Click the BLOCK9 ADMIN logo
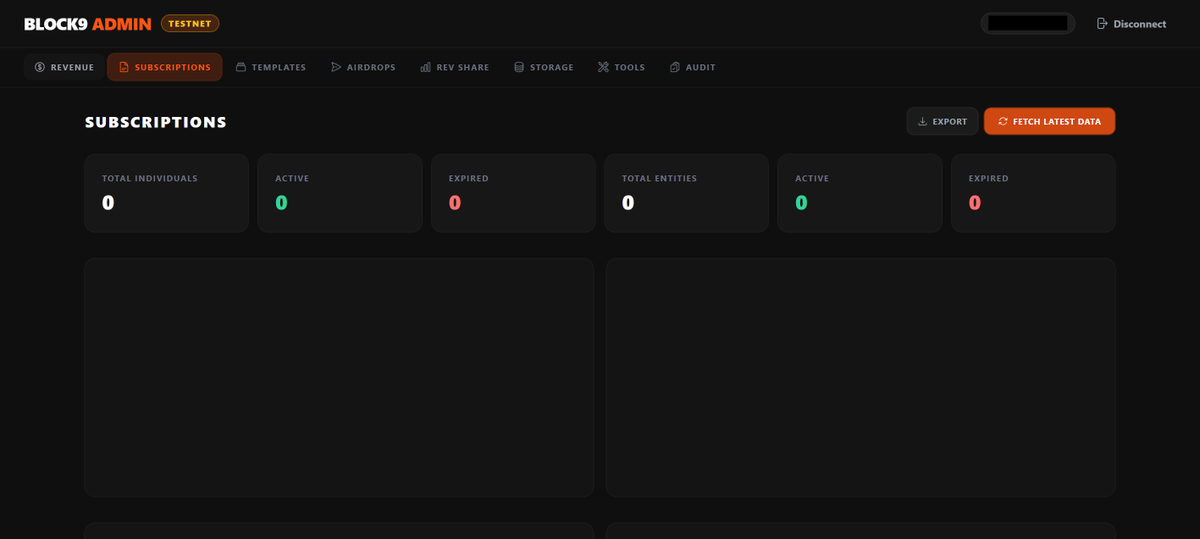The image size is (1200, 539). [x=88, y=23]
